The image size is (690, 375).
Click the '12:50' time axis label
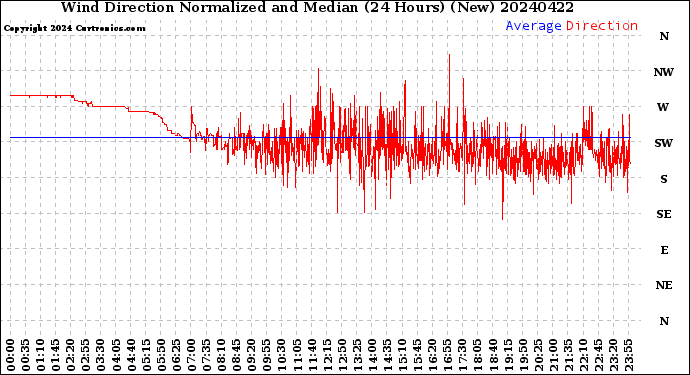point(342,355)
